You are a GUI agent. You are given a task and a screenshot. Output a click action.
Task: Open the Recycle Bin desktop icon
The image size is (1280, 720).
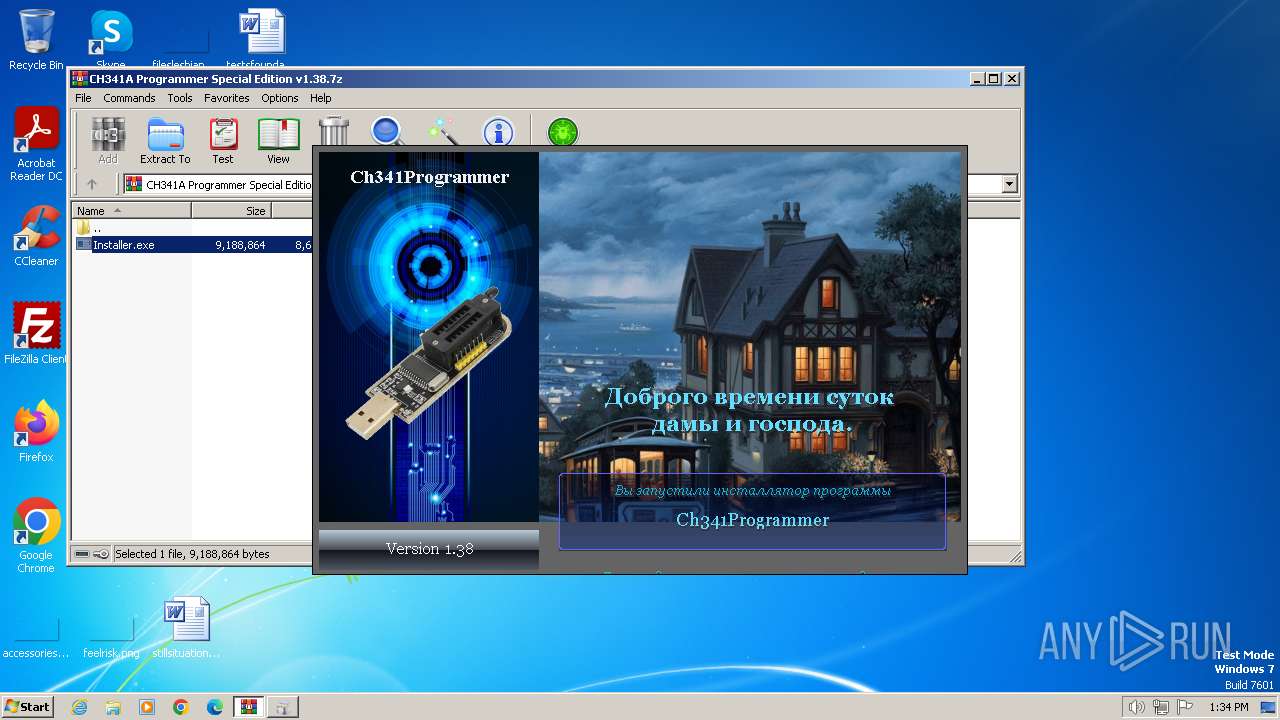click(x=36, y=39)
